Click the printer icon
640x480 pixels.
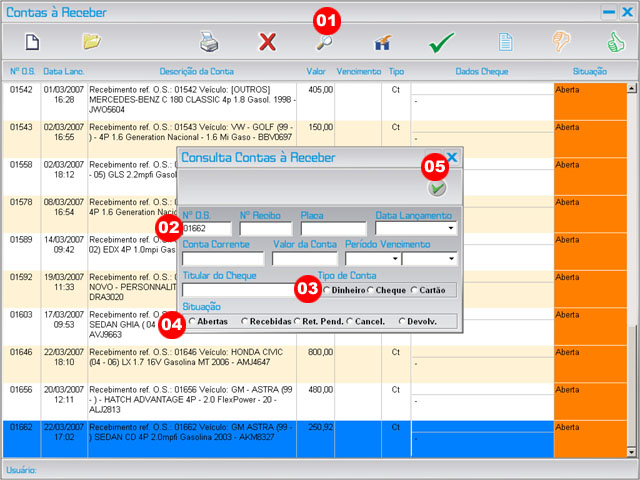pyautogui.click(x=209, y=43)
